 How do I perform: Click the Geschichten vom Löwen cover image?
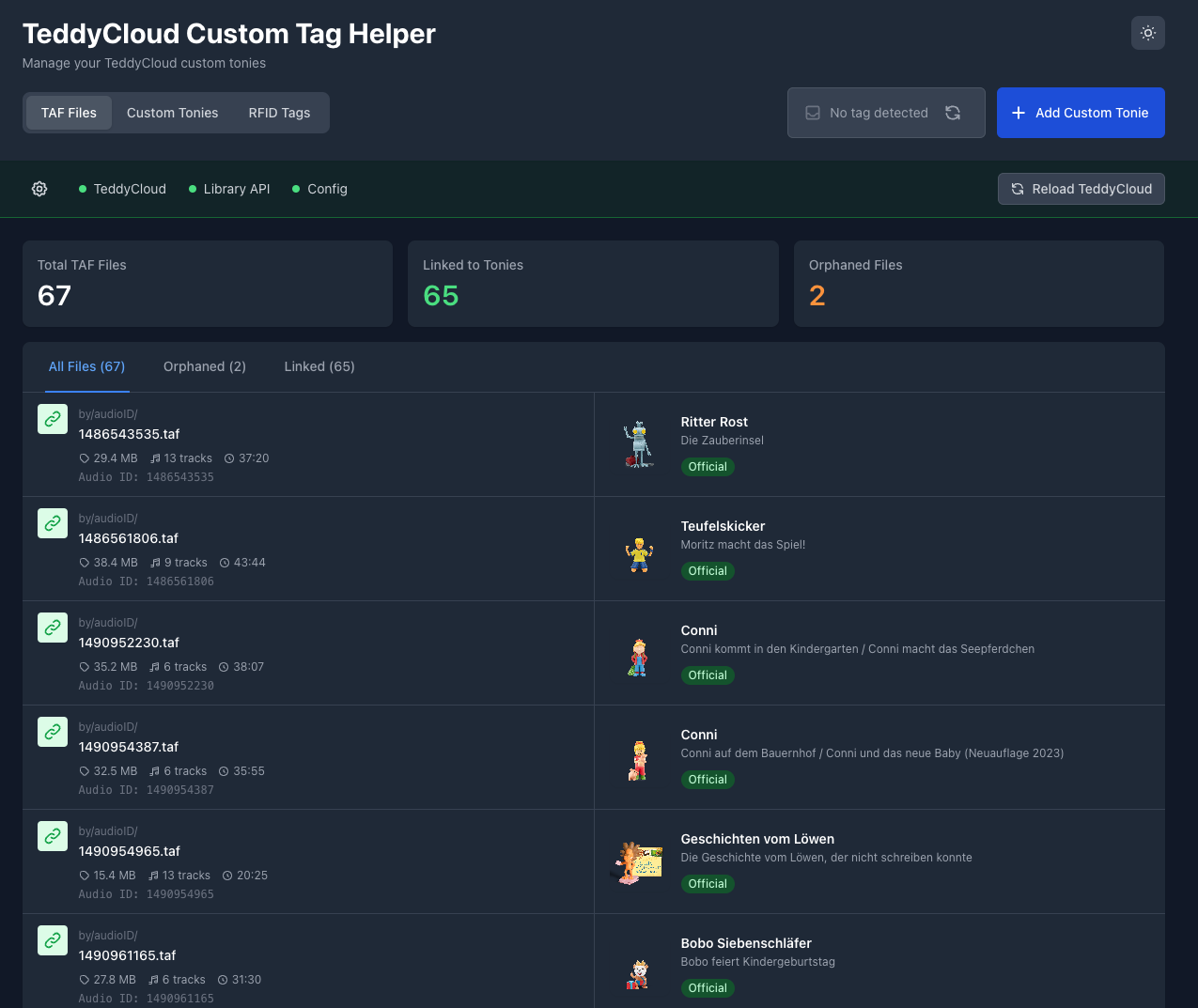pos(639,861)
